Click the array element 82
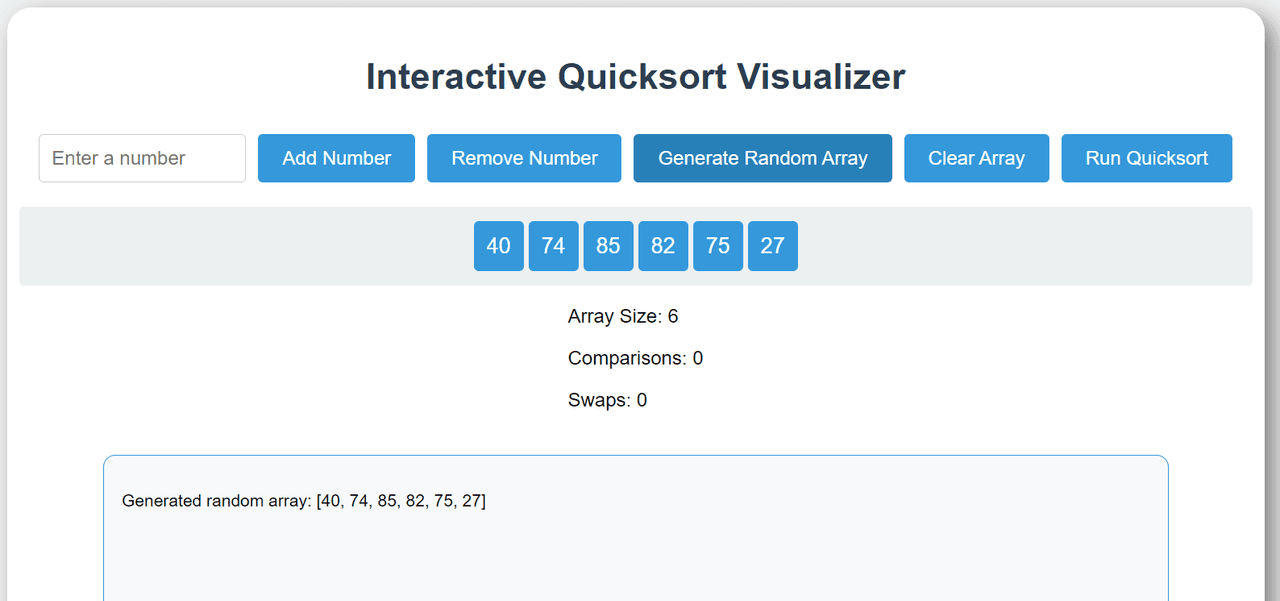This screenshot has width=1280, height=601. click(x=663, y=246)
